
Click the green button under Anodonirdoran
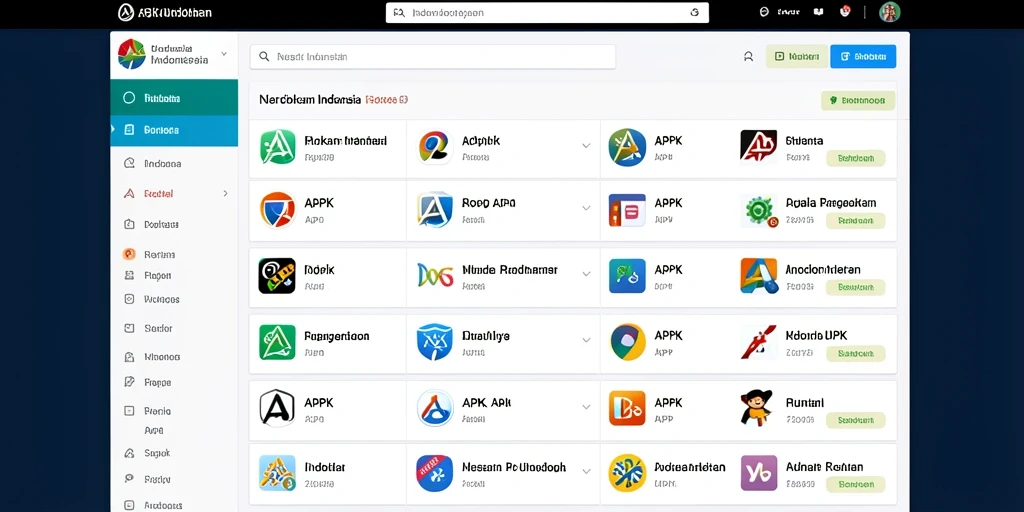click(x=856, y=287)
